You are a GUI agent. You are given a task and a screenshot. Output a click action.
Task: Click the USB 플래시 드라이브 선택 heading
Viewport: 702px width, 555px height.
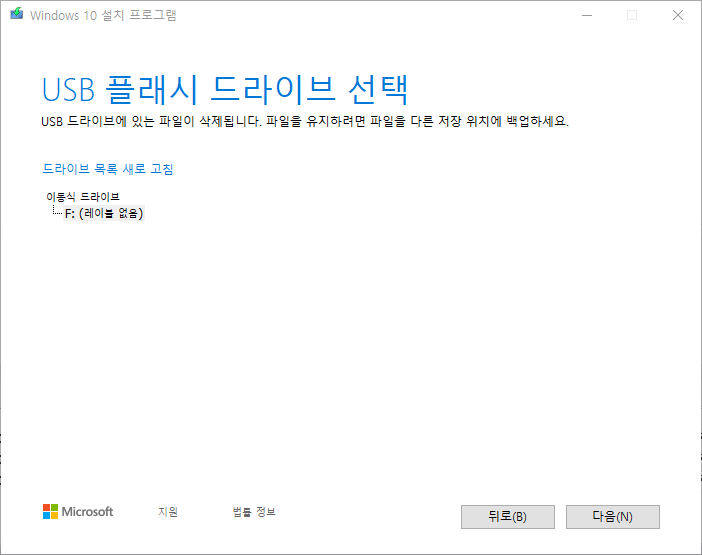pos(225,90)
